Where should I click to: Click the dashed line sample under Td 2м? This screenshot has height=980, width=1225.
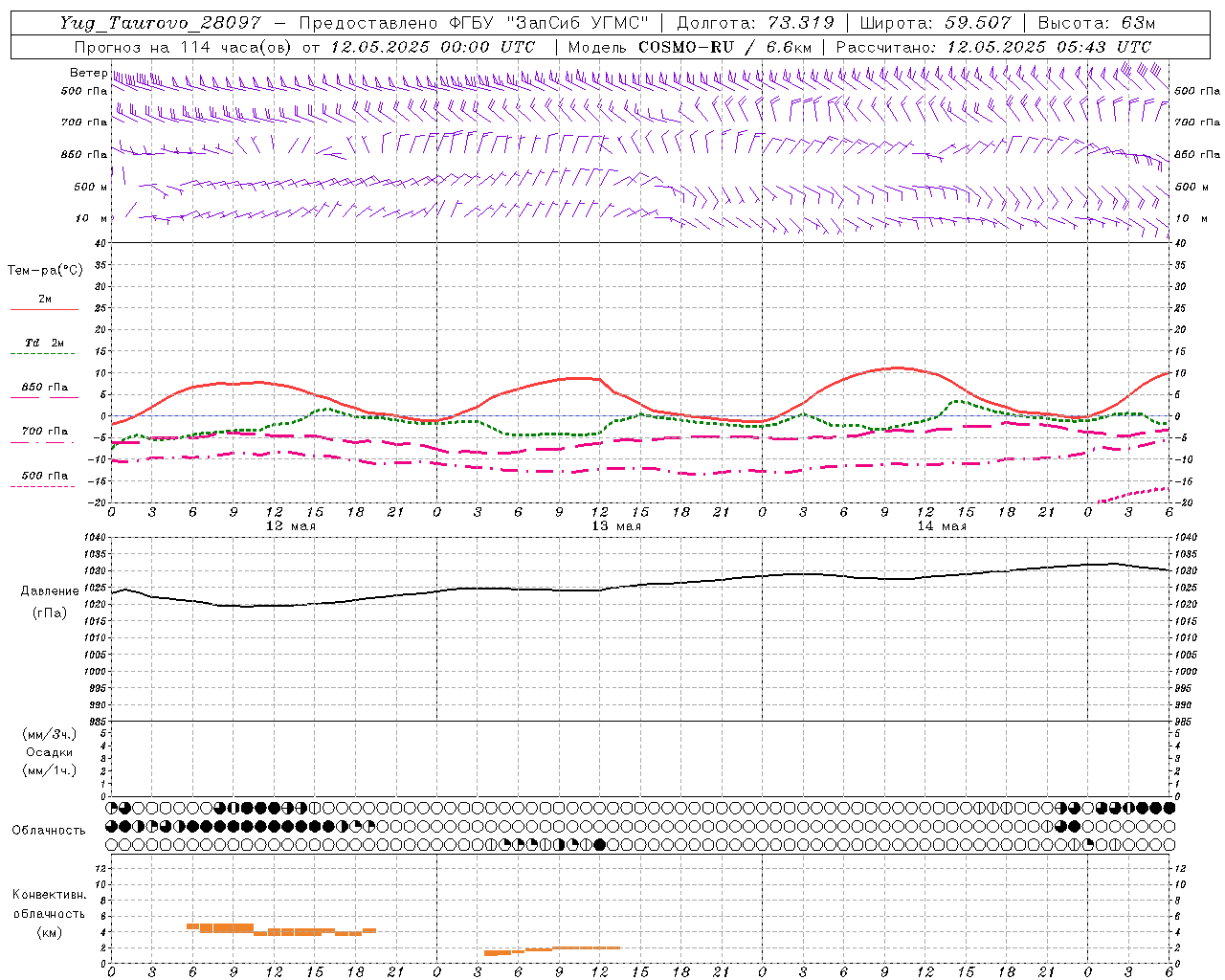click(x=43, y=354)
